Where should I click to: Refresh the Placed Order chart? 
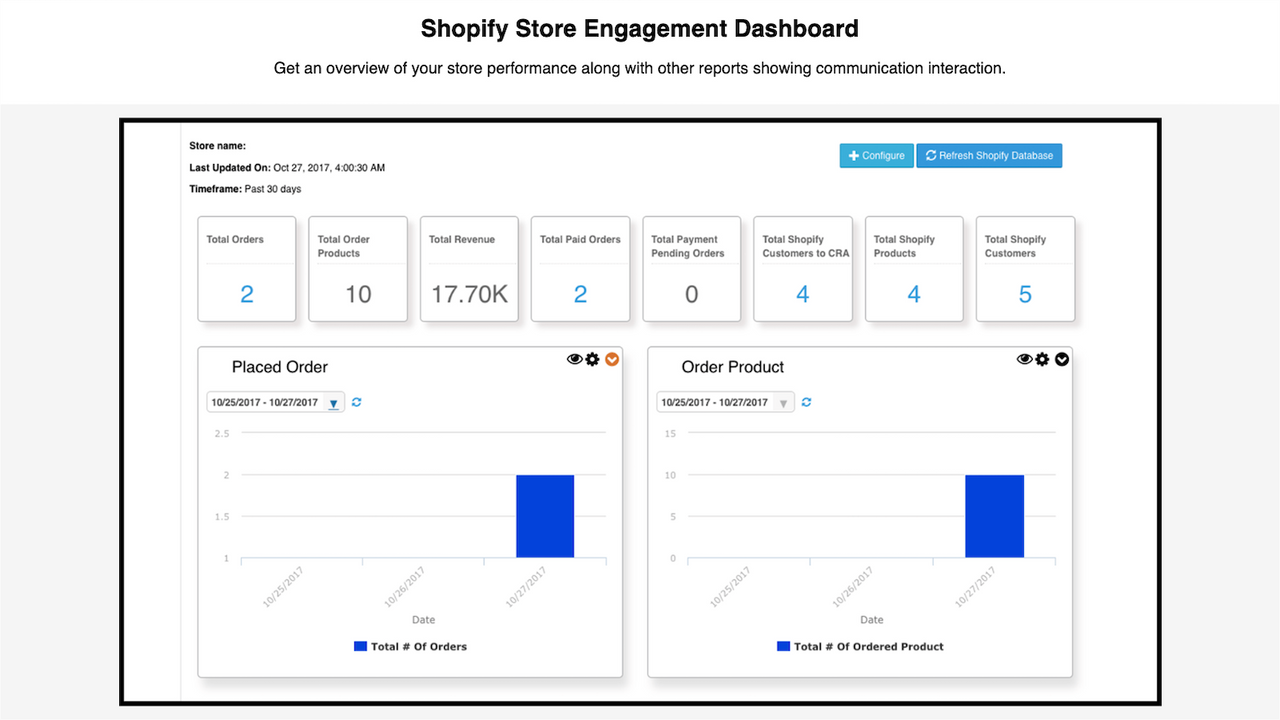click(x=357, y=402)
